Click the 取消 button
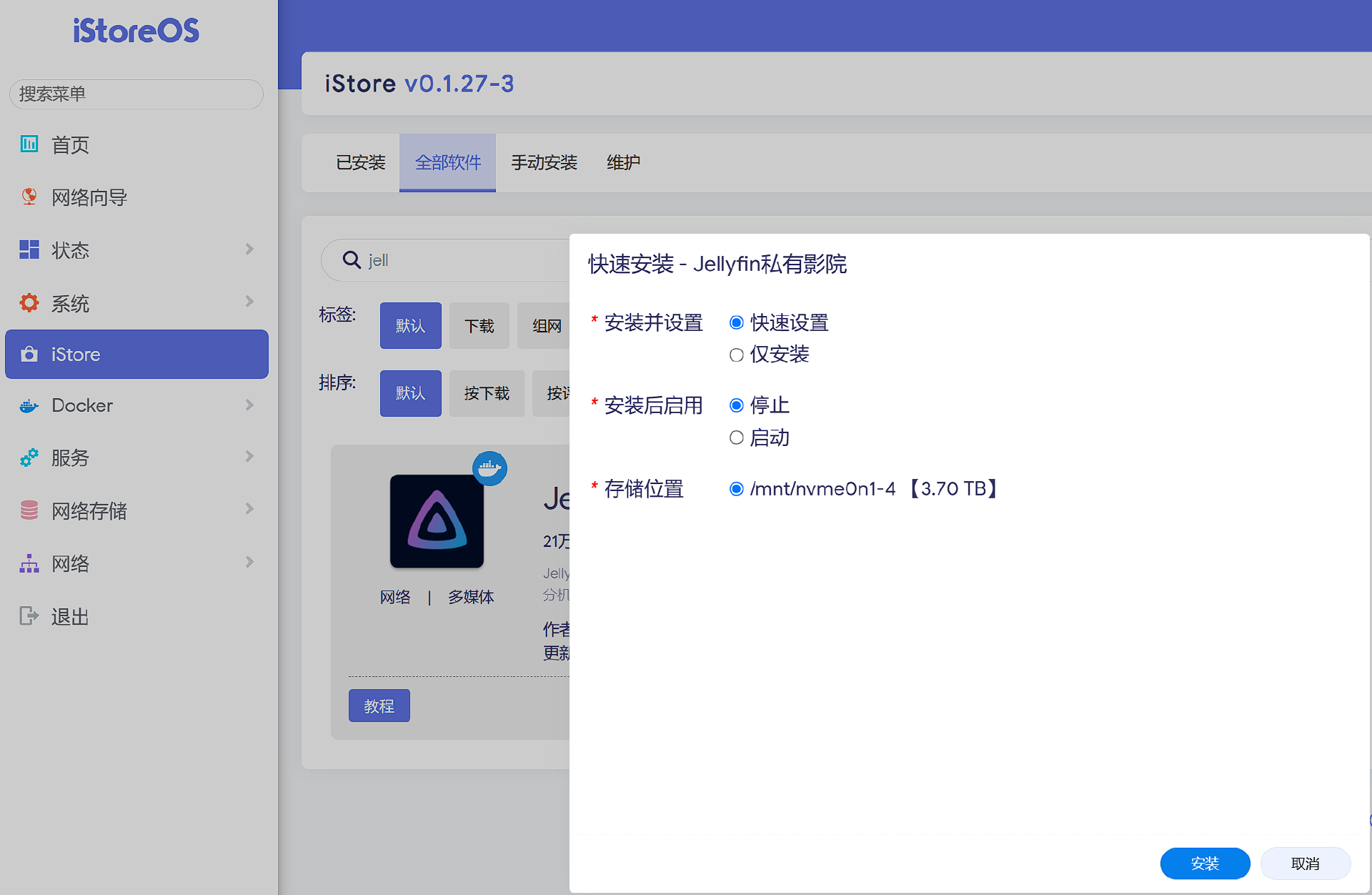Image resolution: width=1372 pixels, height=895 pixels. [1305, 864]
